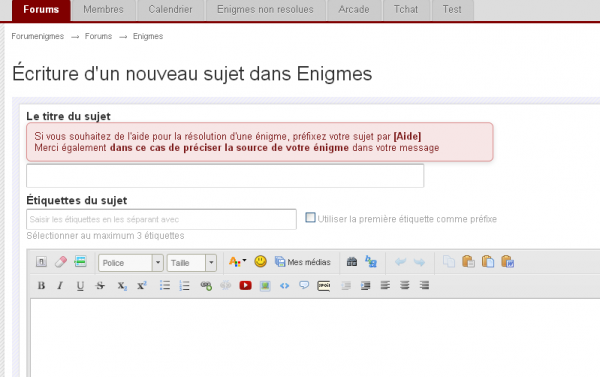Viewport: 600px width, 377px height.
Task: Click the source mode toggle icon
Action: (41, 262)
